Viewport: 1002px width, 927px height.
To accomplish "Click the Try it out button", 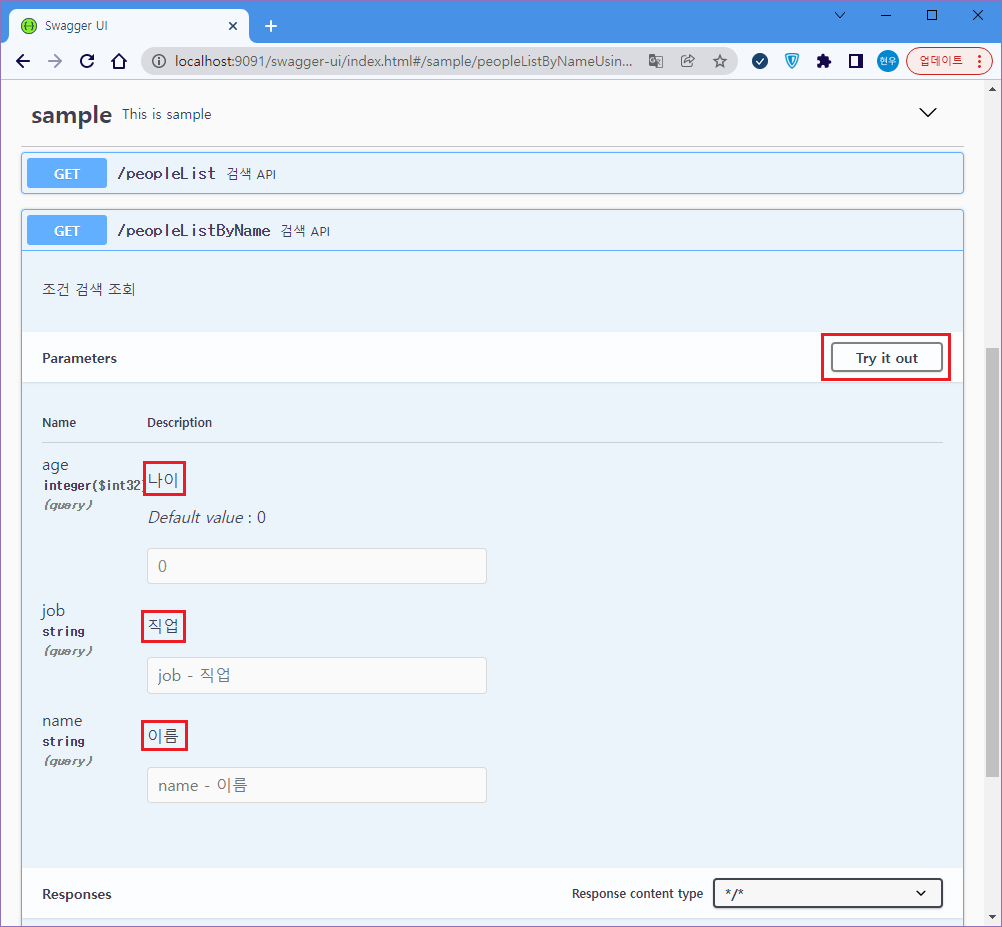I will pos(886,358).
